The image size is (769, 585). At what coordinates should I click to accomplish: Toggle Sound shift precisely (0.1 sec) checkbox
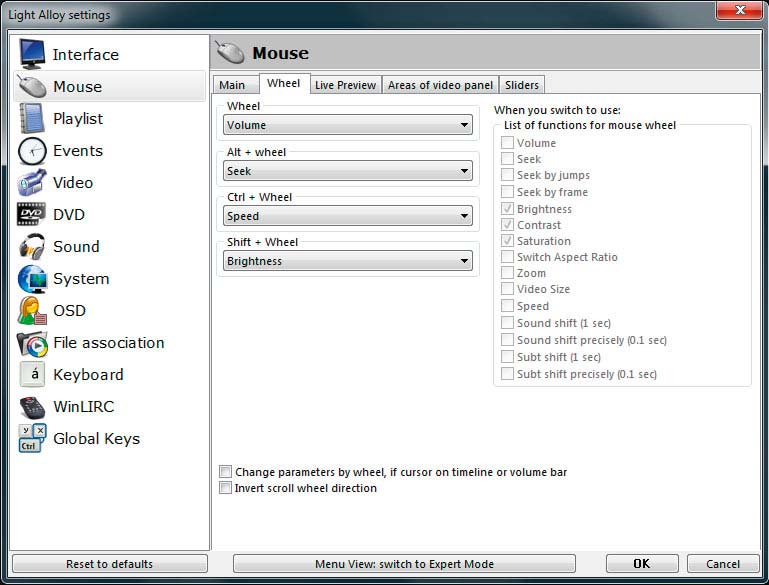click(x=507, y=340)
